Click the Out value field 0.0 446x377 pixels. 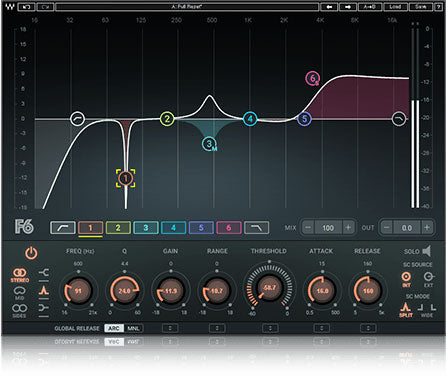(407, 228)
